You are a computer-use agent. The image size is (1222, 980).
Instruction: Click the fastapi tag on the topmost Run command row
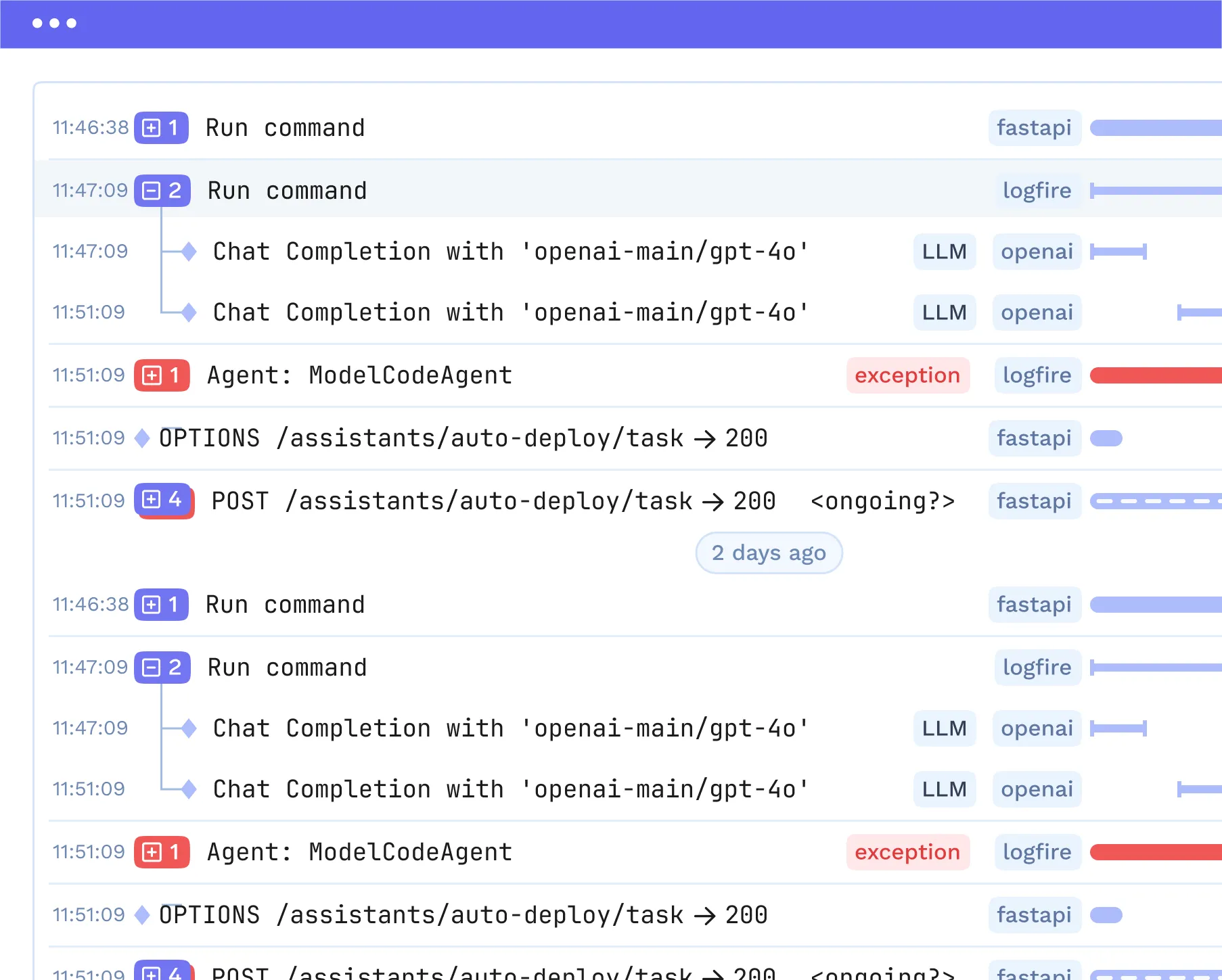tap(1034, 128)
